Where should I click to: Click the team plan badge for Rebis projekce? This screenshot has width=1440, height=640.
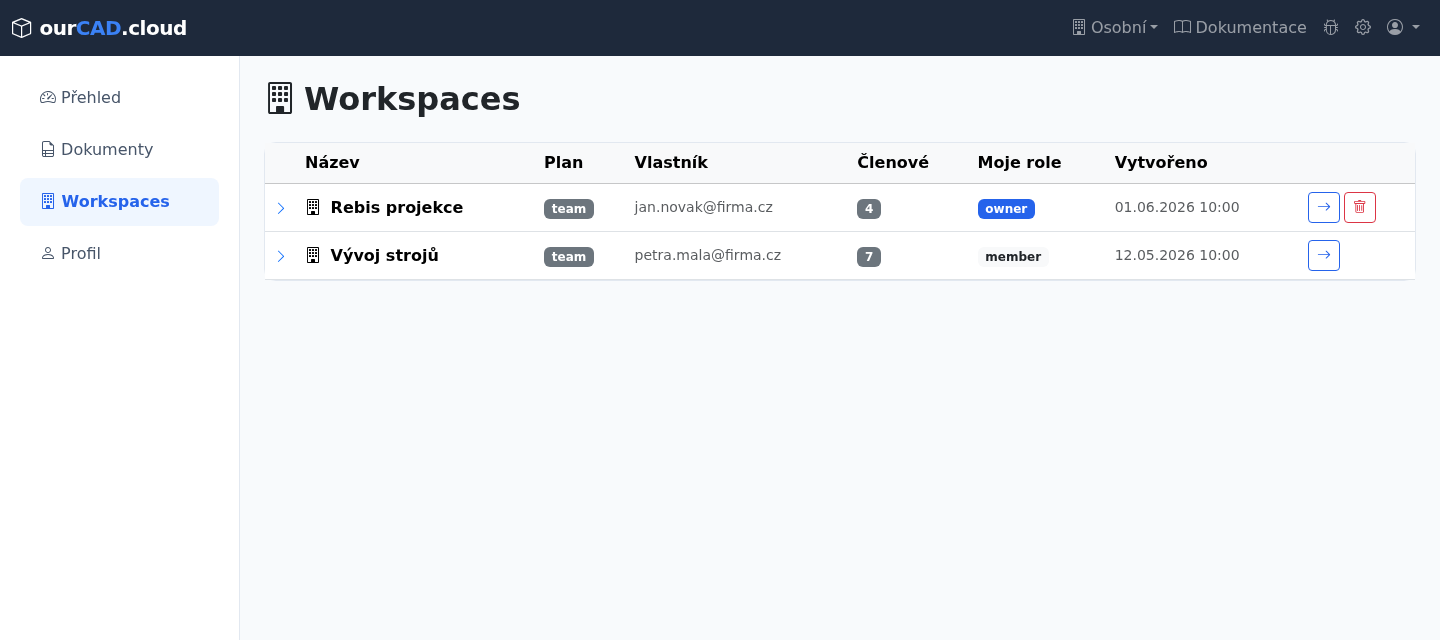(569, 209)
